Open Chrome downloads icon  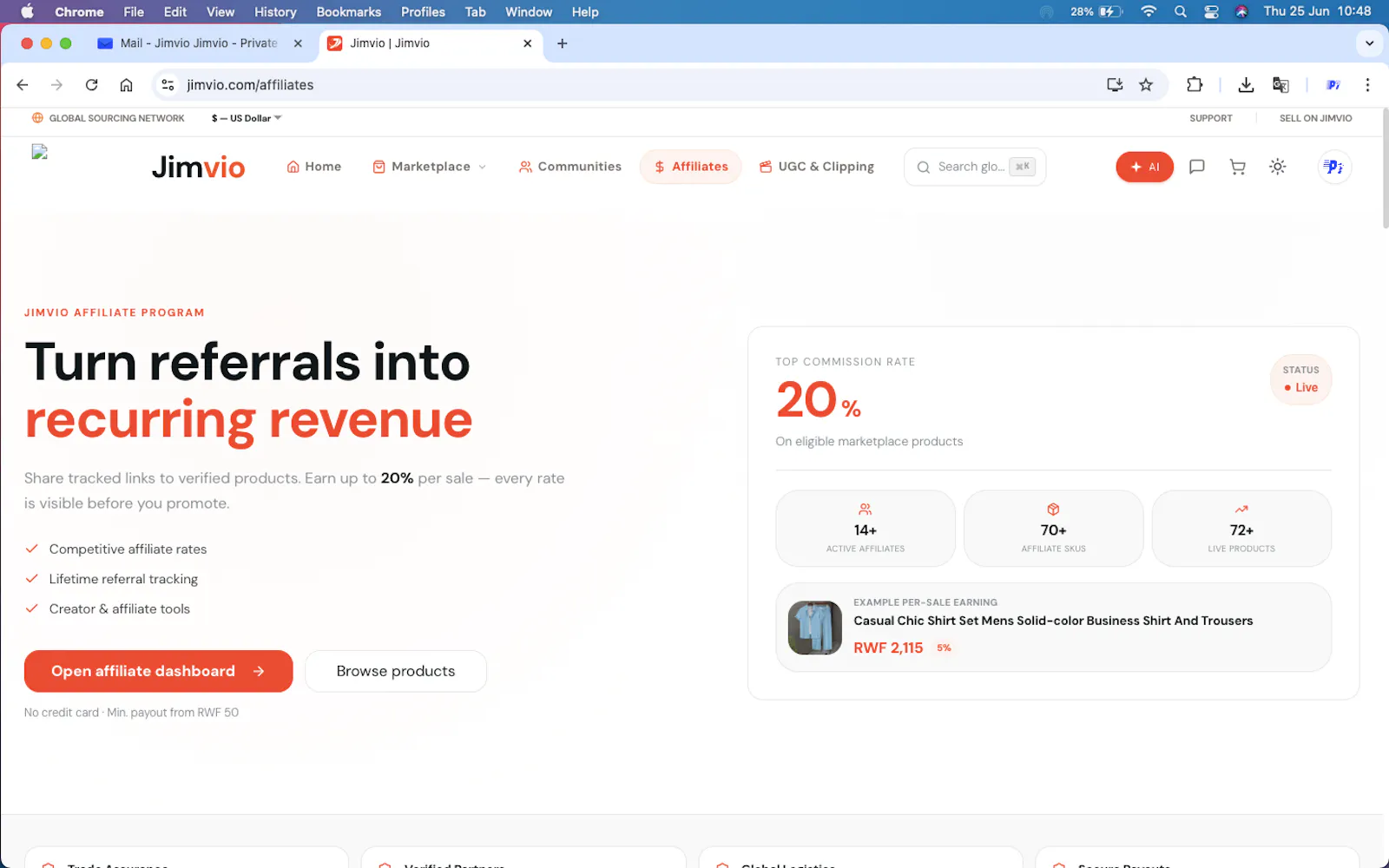1246,85
